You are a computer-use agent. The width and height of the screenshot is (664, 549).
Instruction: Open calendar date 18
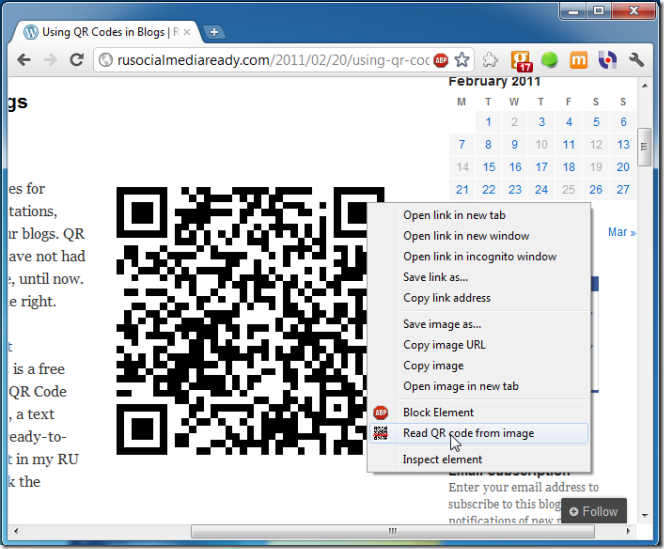tap(569, 167)
